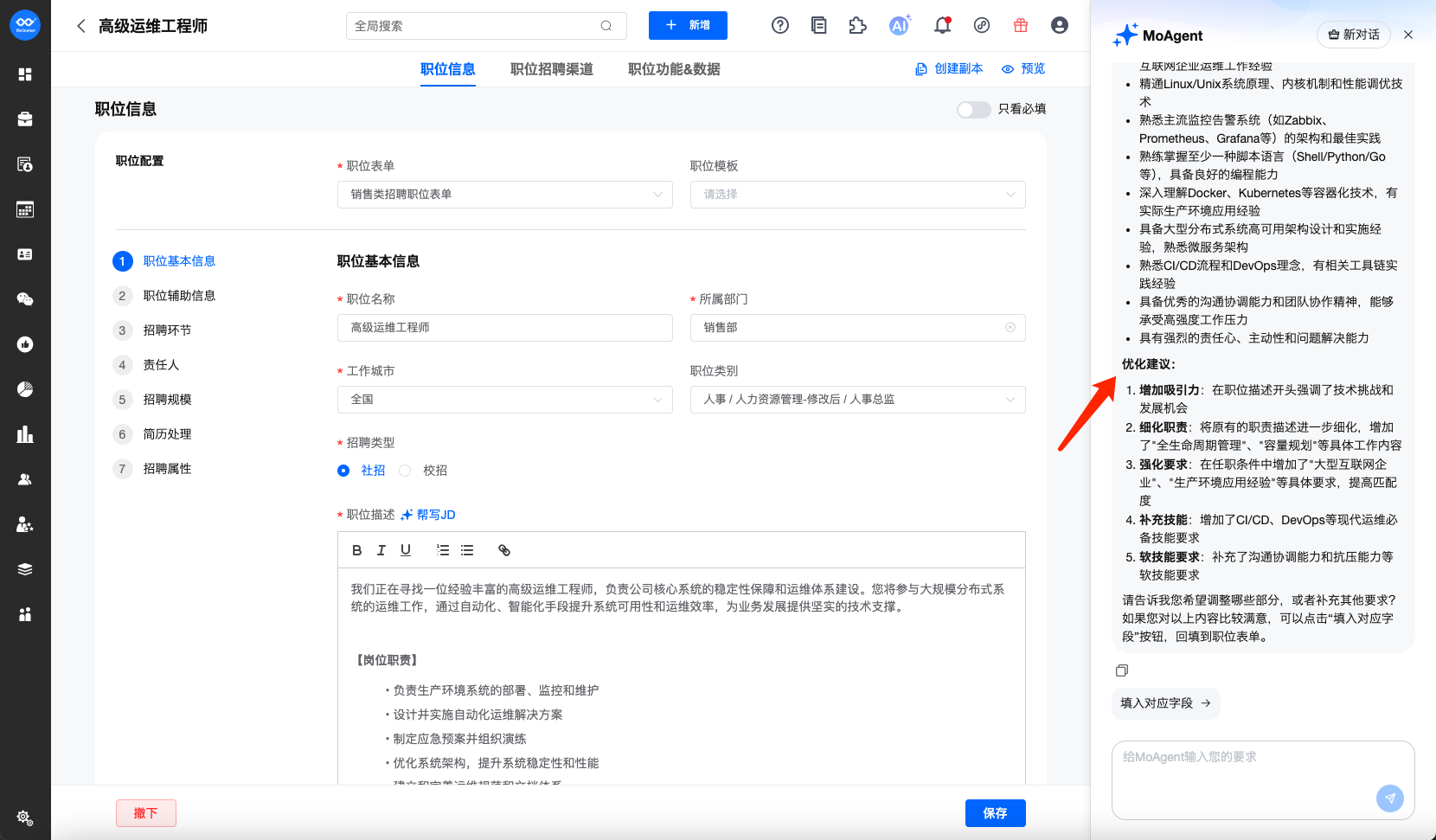Go back using the left arrow

pos(81,26)
